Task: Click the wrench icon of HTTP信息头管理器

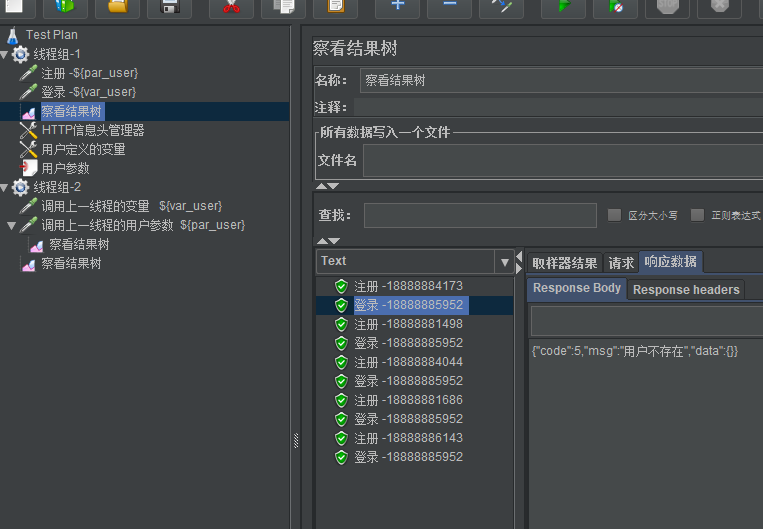Action: pyautogui.click(x=28, y=130)
